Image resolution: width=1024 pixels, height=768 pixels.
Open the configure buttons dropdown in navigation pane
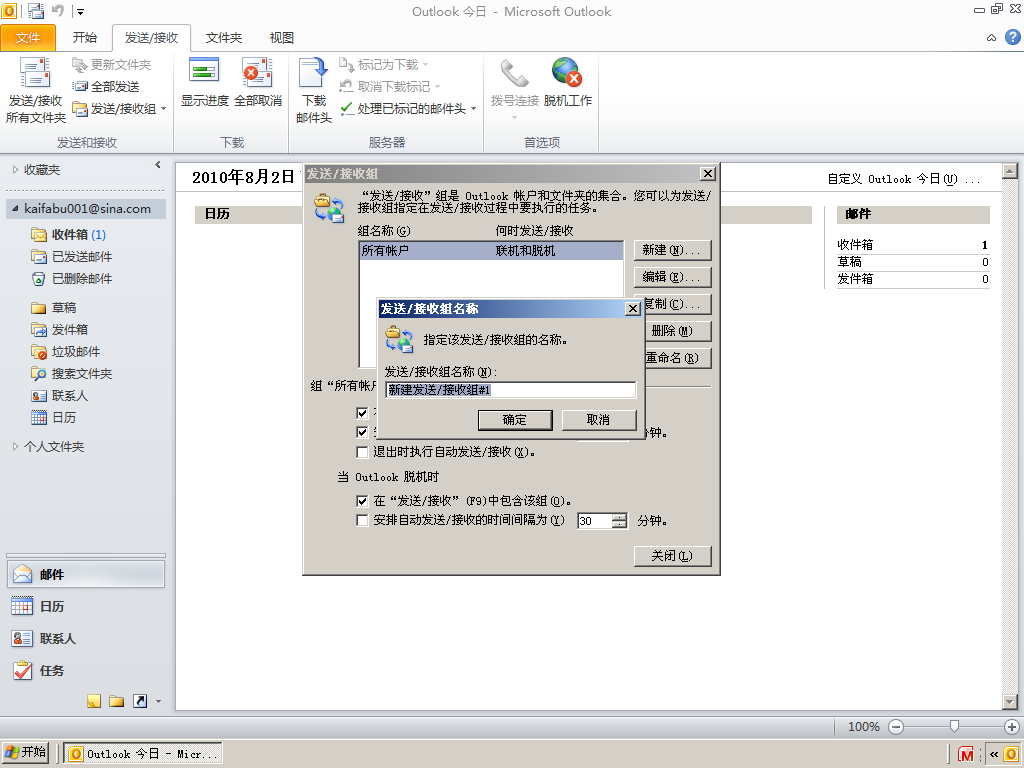(158, 702)
